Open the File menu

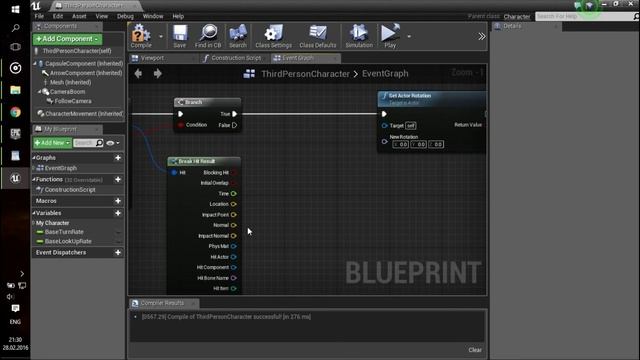(x=39, y=16)
